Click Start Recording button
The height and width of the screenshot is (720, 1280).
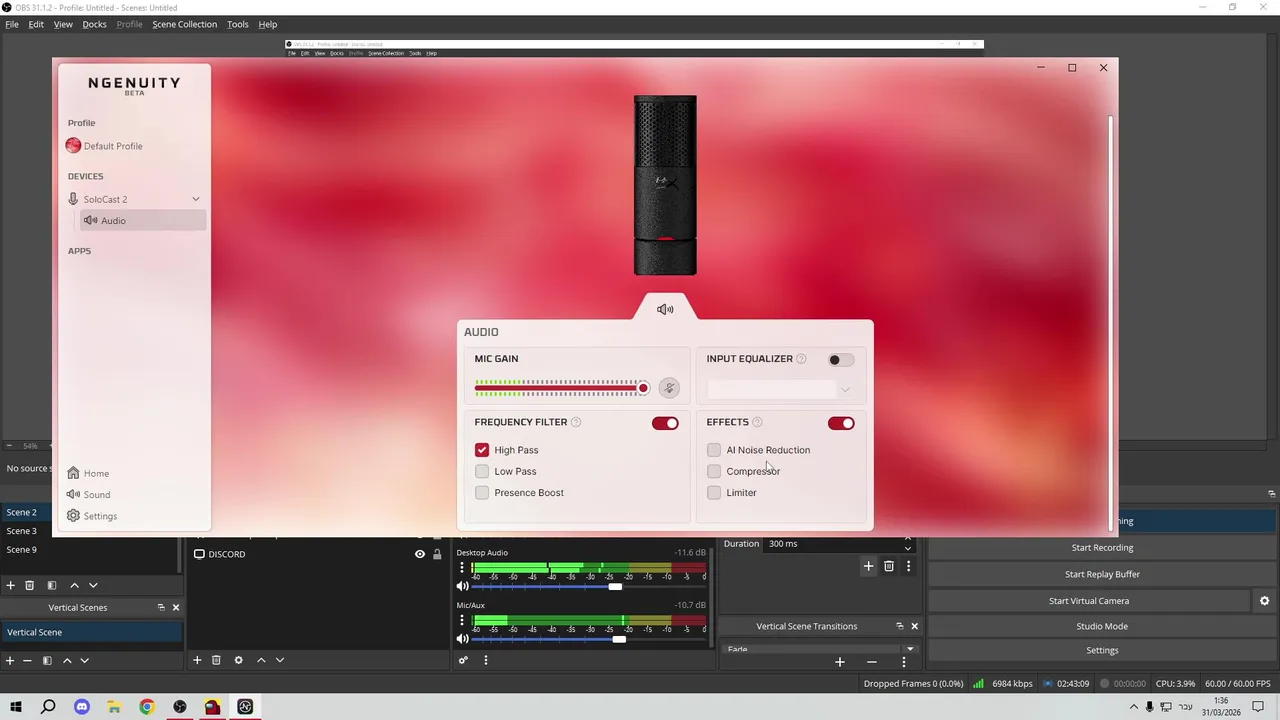point(1102,547)
